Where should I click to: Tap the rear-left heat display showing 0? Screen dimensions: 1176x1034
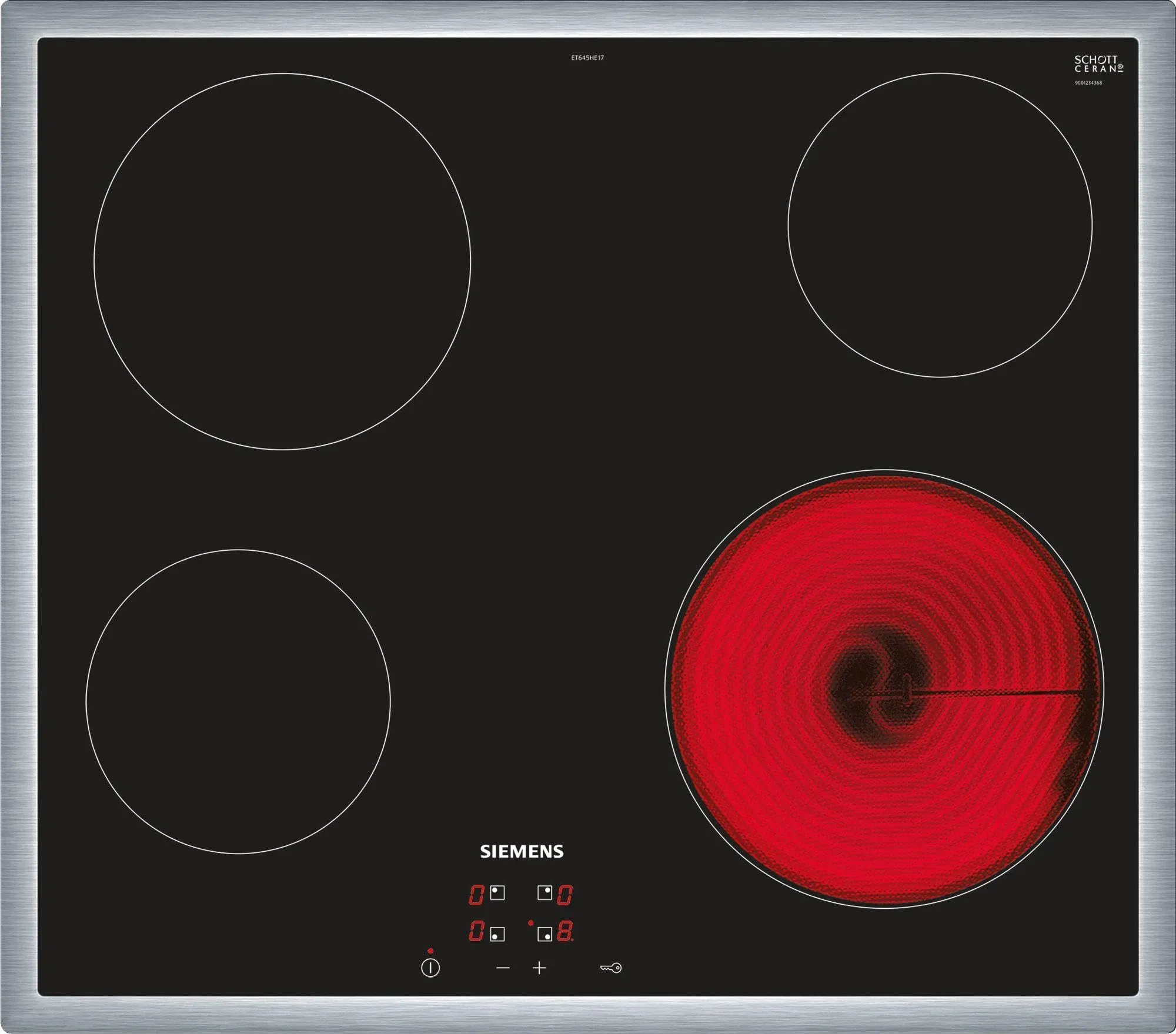coord(476,895)
